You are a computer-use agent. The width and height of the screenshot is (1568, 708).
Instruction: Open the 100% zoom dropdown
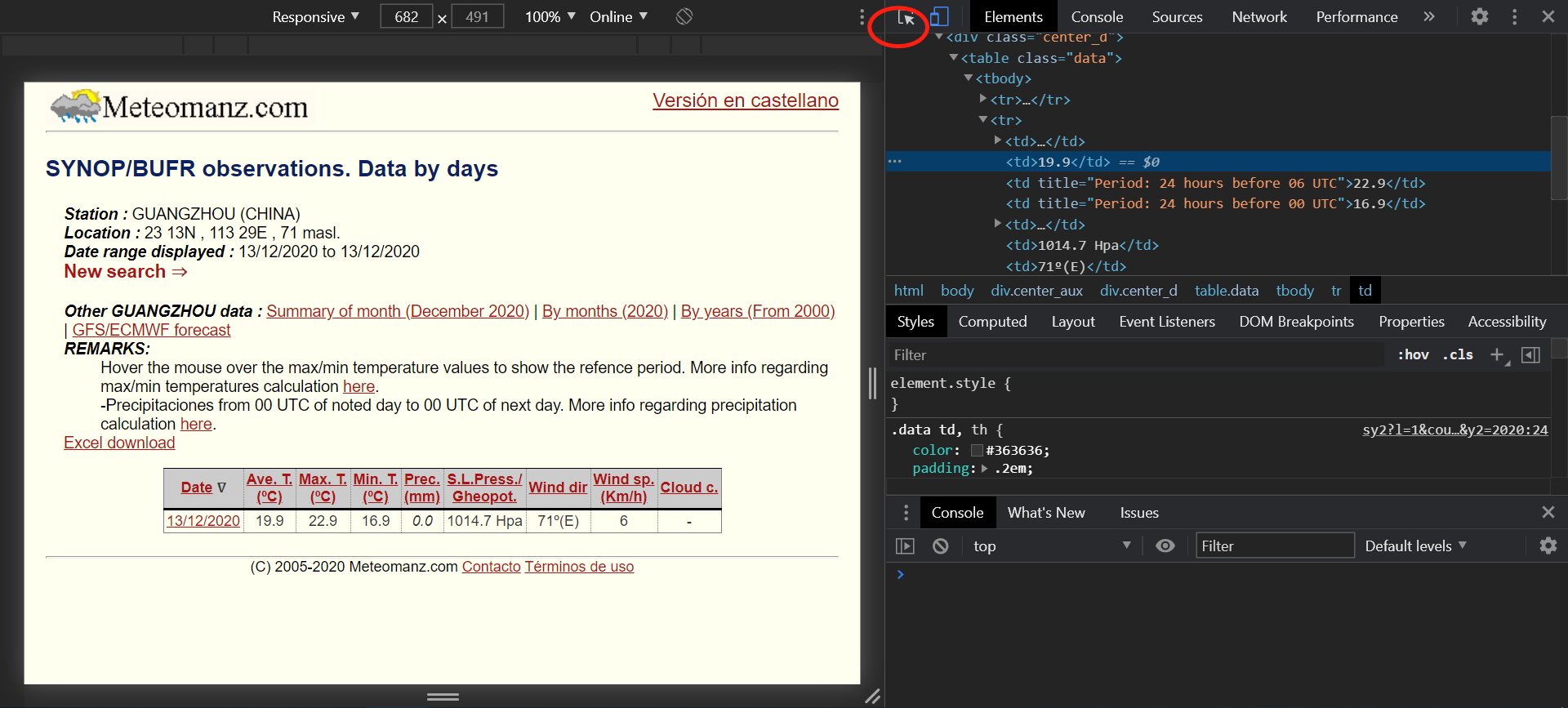[x=550, y=16]
